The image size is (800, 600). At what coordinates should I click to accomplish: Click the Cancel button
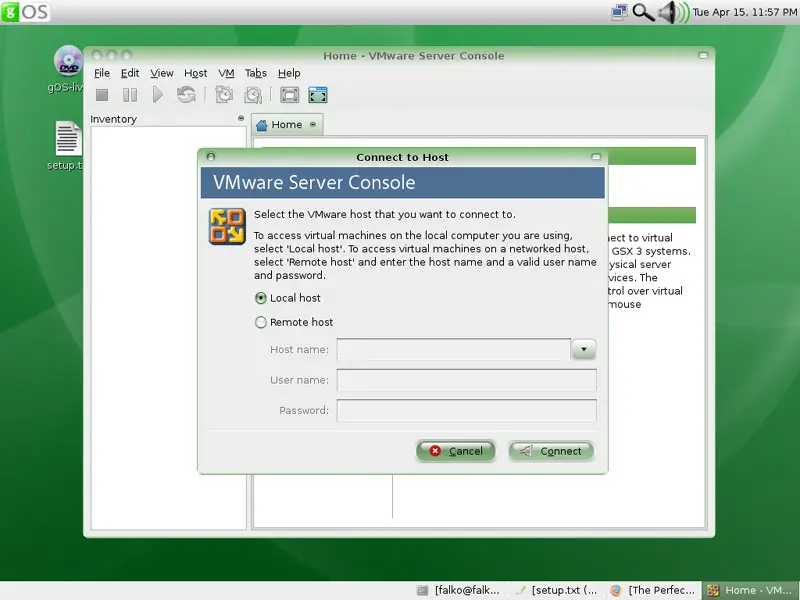coord(456,451)
